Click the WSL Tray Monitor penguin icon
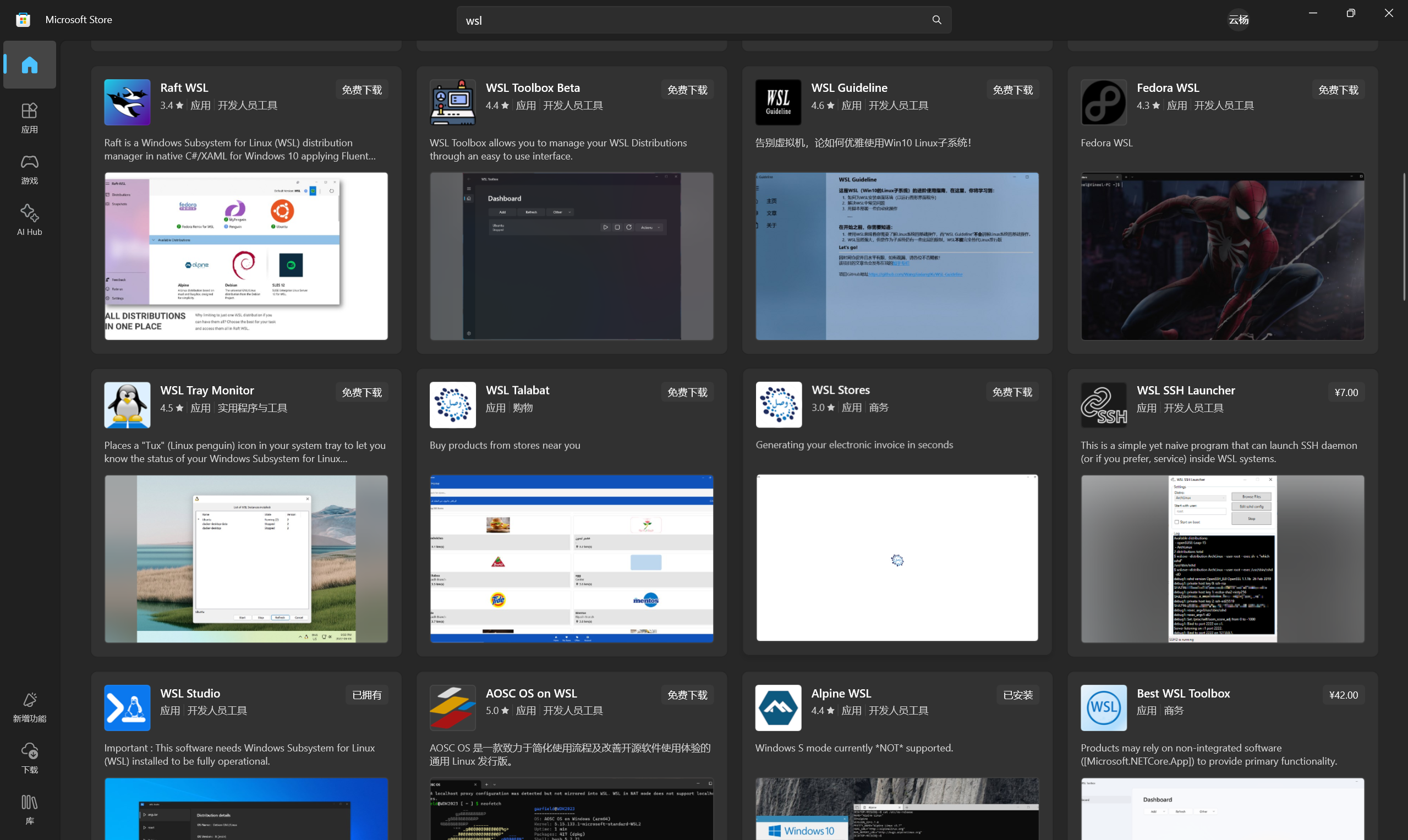The image size is (1408, 840). point(128,405)
